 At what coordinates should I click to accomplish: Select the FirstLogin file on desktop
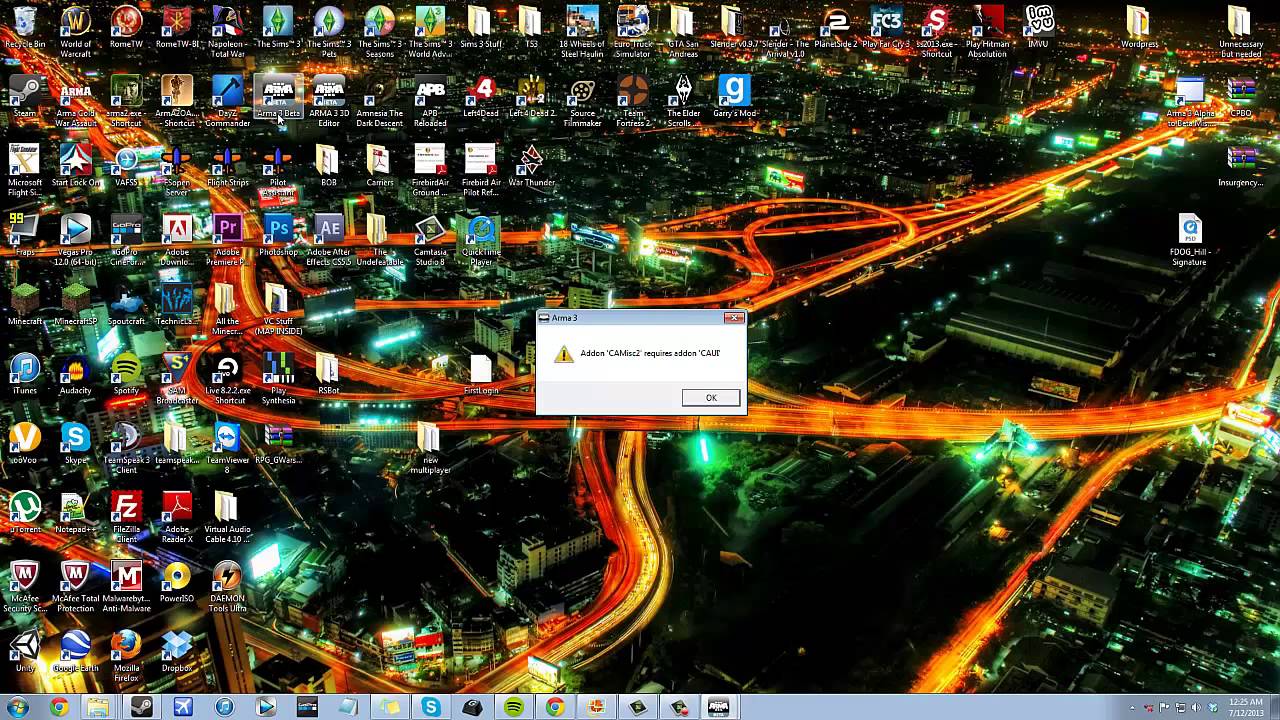tap(481, 373)
